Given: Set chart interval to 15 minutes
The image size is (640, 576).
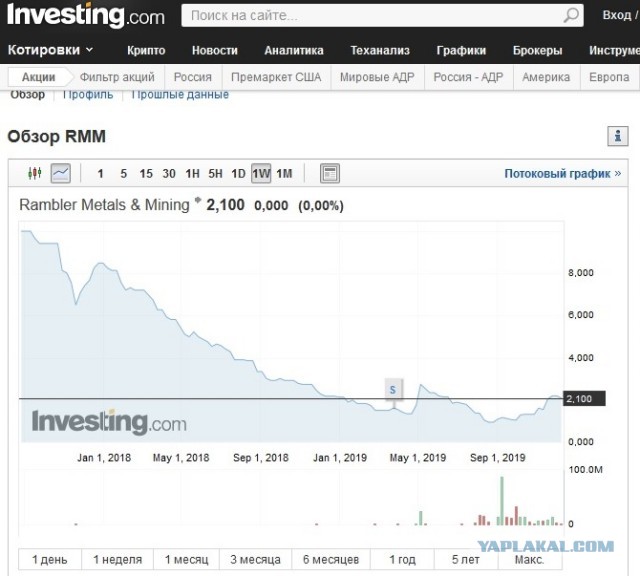Looking at the screenshot, I should 146,174.
